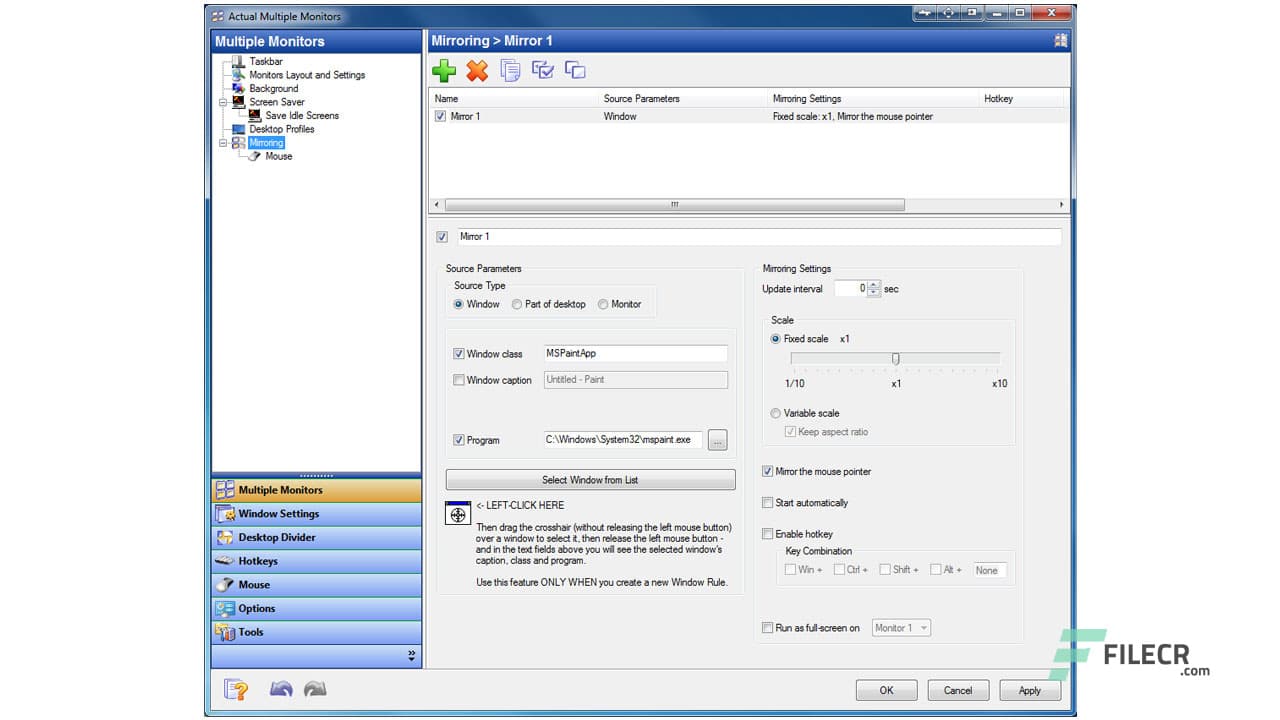Click the crosshair window finder icon

point(458,514)
